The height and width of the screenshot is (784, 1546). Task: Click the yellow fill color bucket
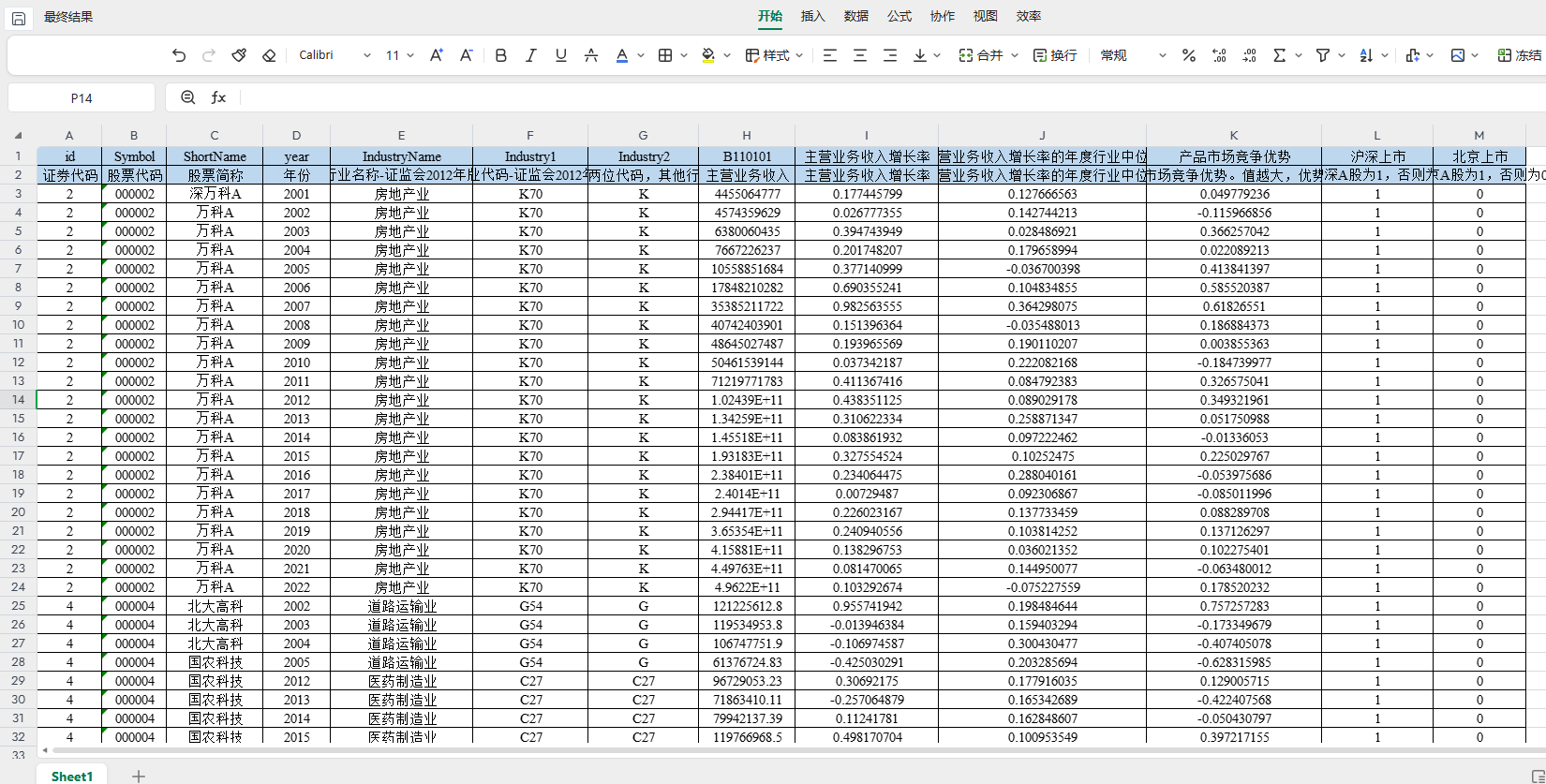pos(708,55)
